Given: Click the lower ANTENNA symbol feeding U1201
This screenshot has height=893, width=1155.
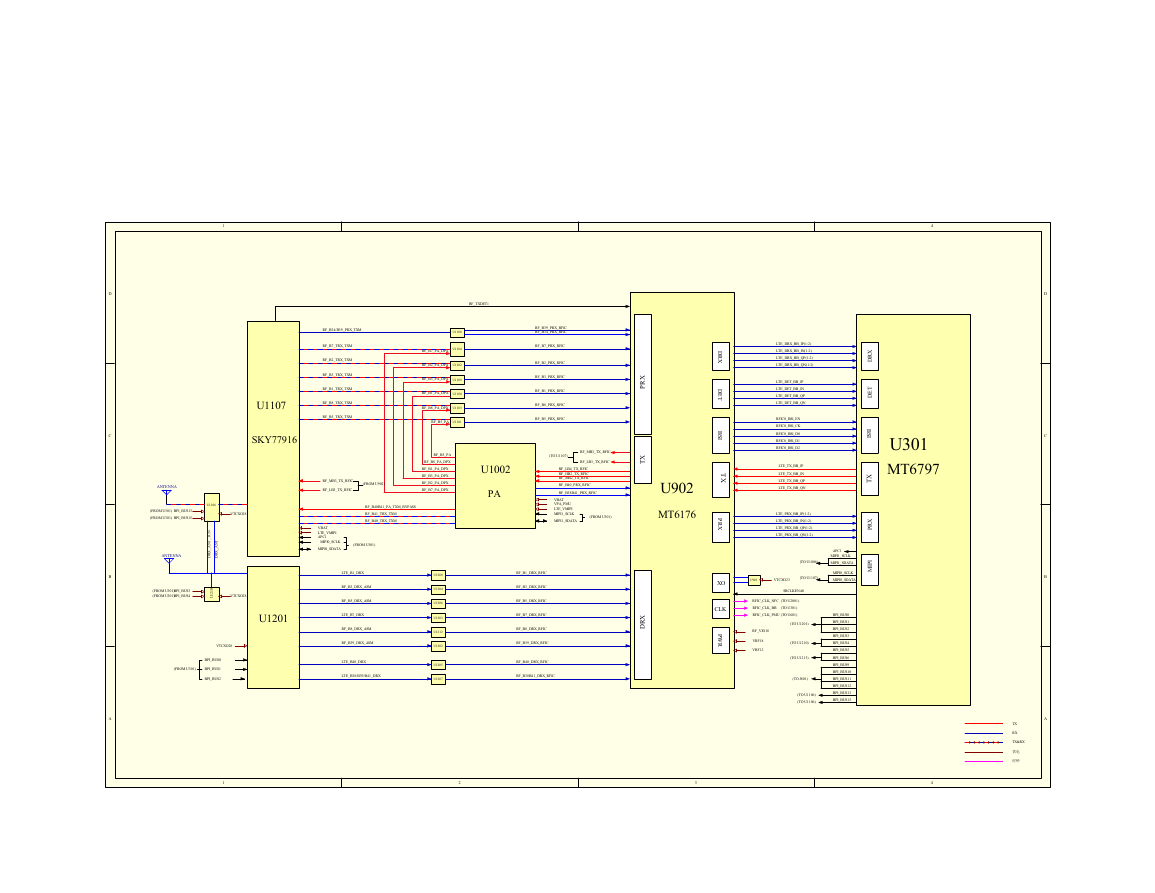Looking at the screenshot, I should (x=169, y=563).
